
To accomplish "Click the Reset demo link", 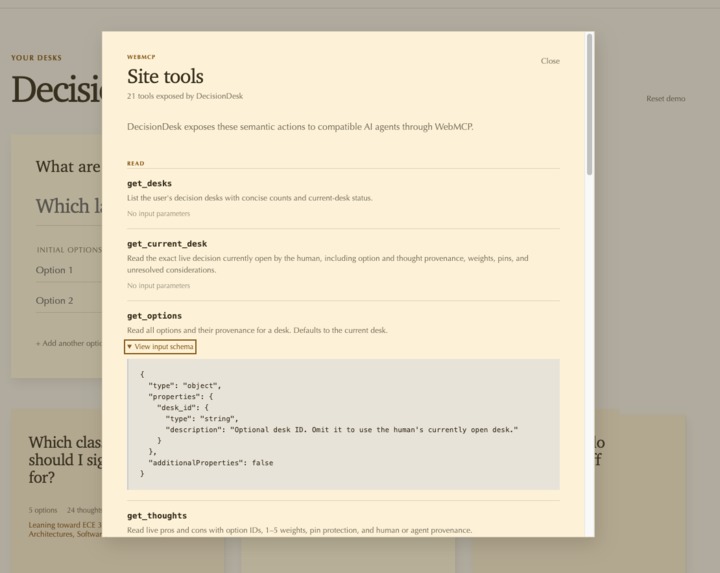I will (665, 99).
